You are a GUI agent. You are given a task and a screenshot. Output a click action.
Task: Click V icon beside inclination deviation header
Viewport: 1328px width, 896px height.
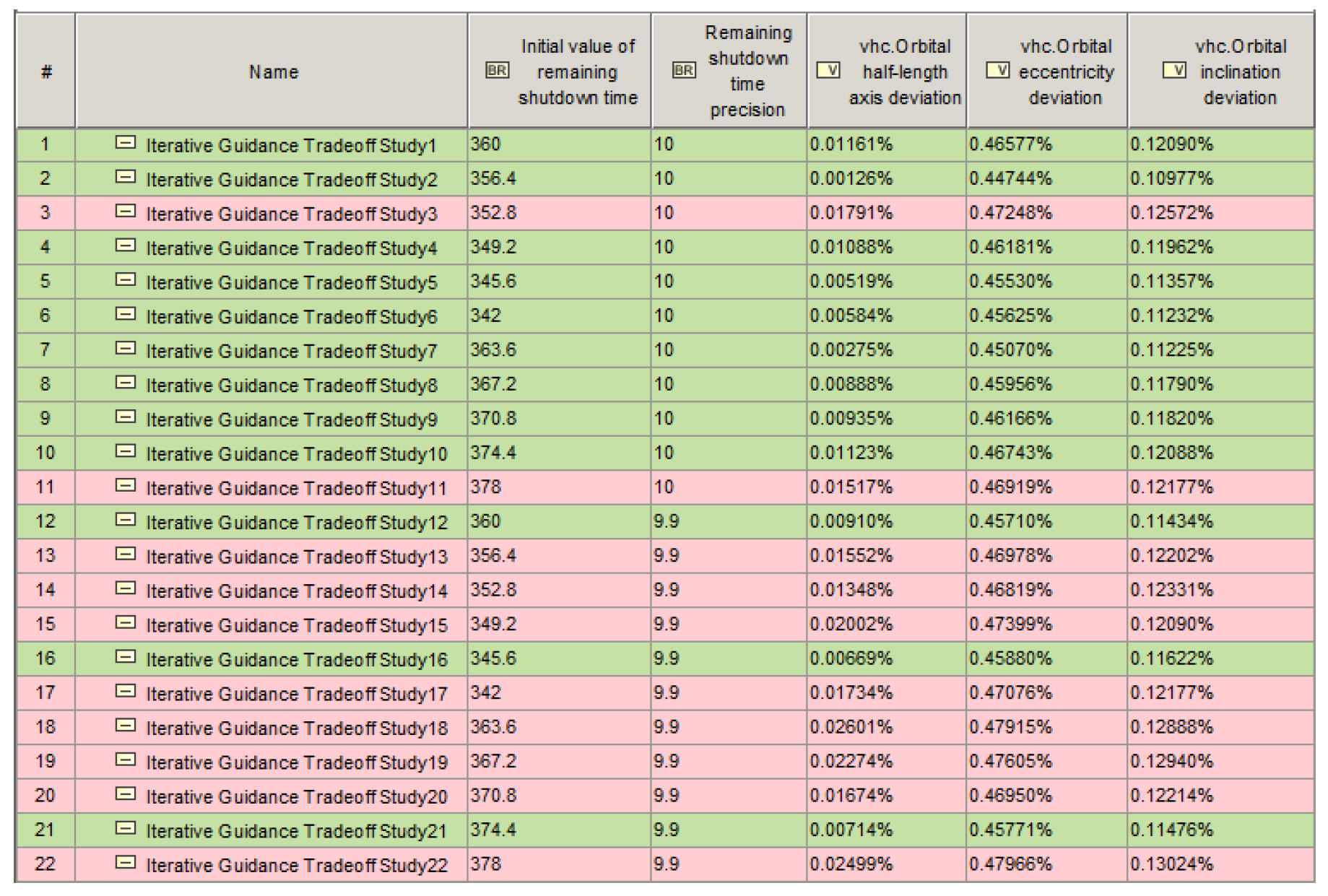[1174, 71]
